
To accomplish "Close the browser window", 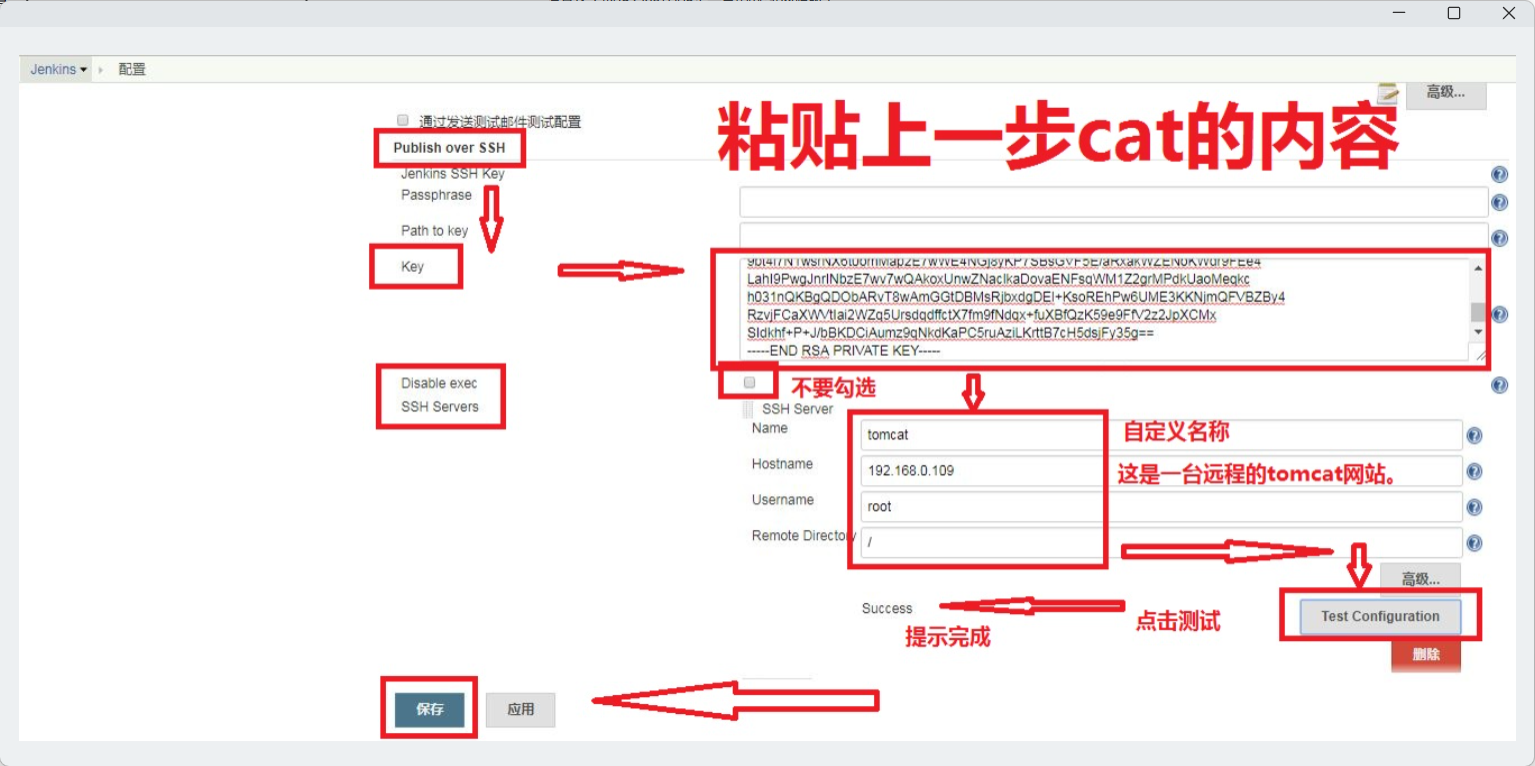I will pyautogui.click(x=1509, y=13).
